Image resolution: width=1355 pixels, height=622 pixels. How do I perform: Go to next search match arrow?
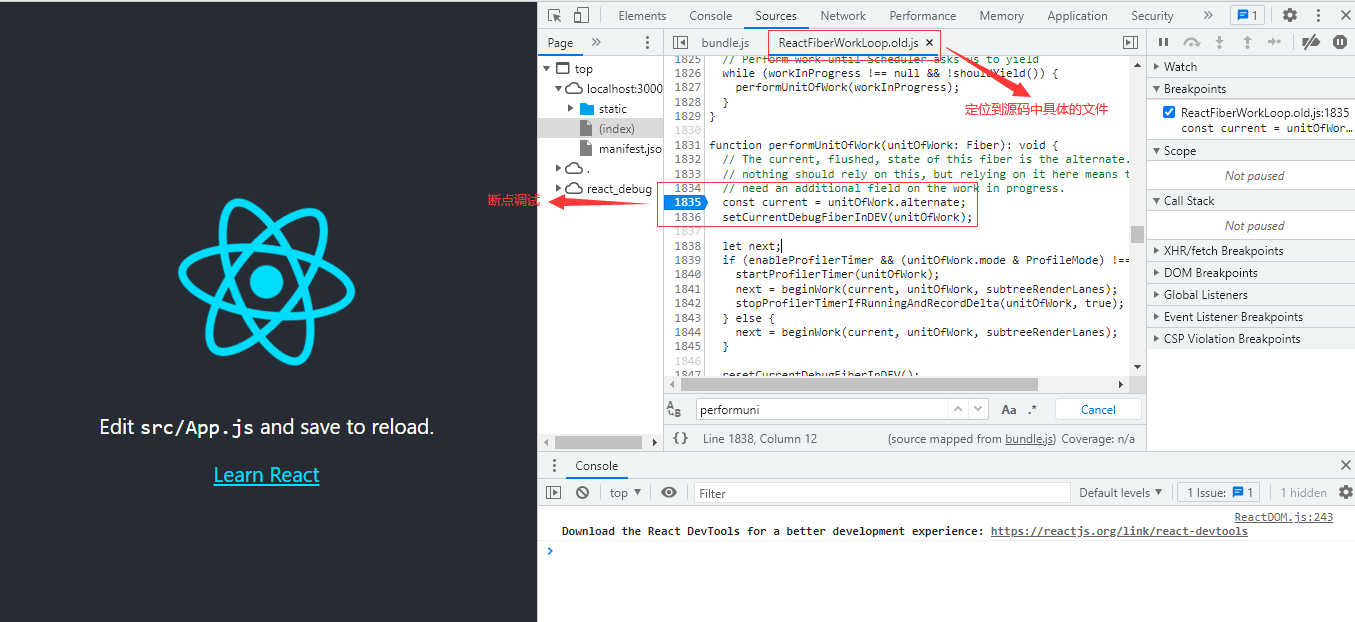tap(978, 409)
